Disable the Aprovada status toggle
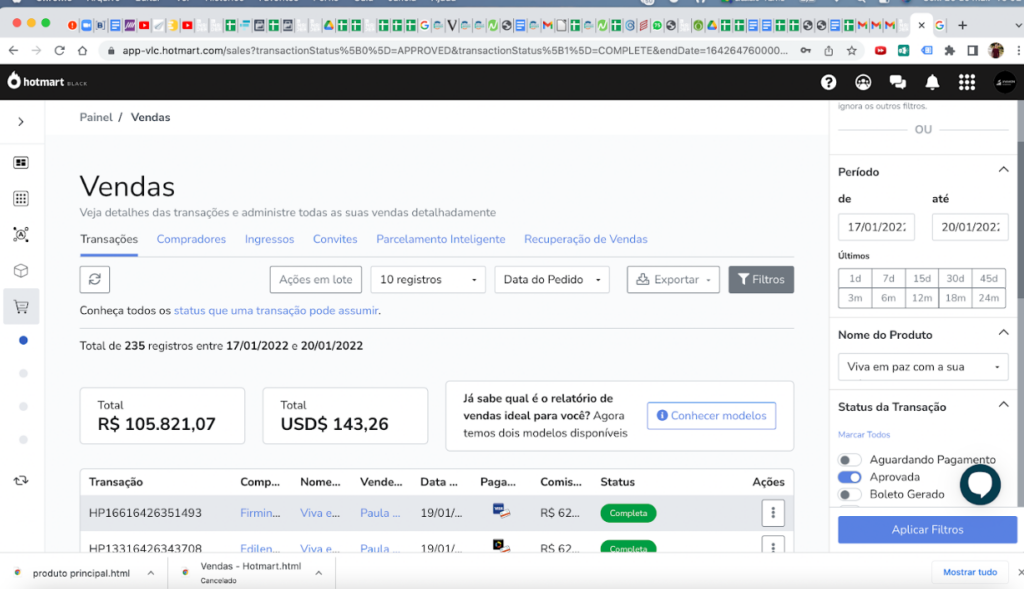The image size is (1024, 589). point(849,477)
